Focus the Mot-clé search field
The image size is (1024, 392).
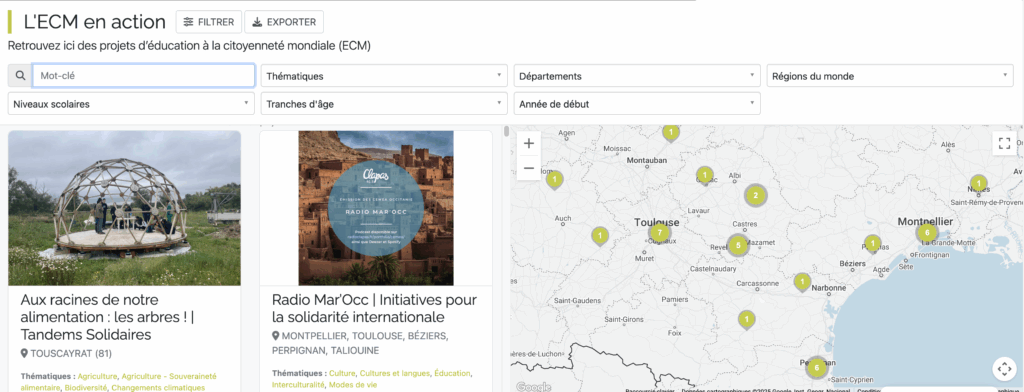(144, 76)
